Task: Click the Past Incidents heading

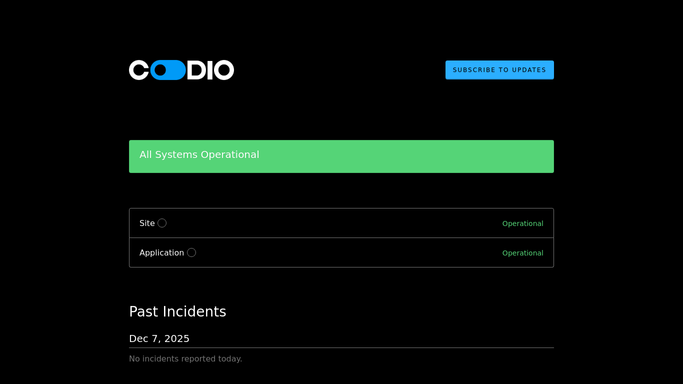Action: click(177, 311)
